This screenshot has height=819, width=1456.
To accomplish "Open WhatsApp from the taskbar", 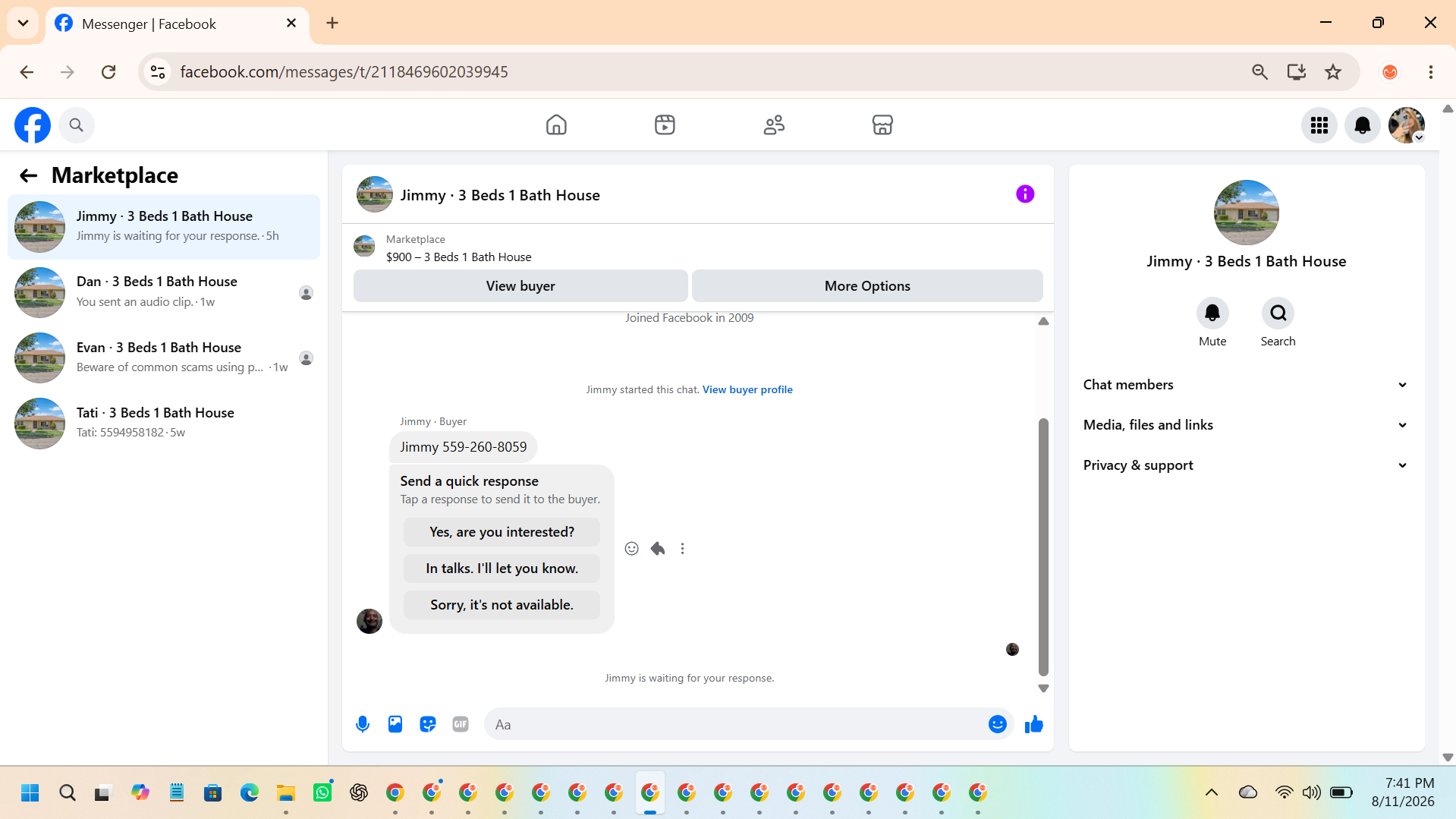I will [322, 792].
